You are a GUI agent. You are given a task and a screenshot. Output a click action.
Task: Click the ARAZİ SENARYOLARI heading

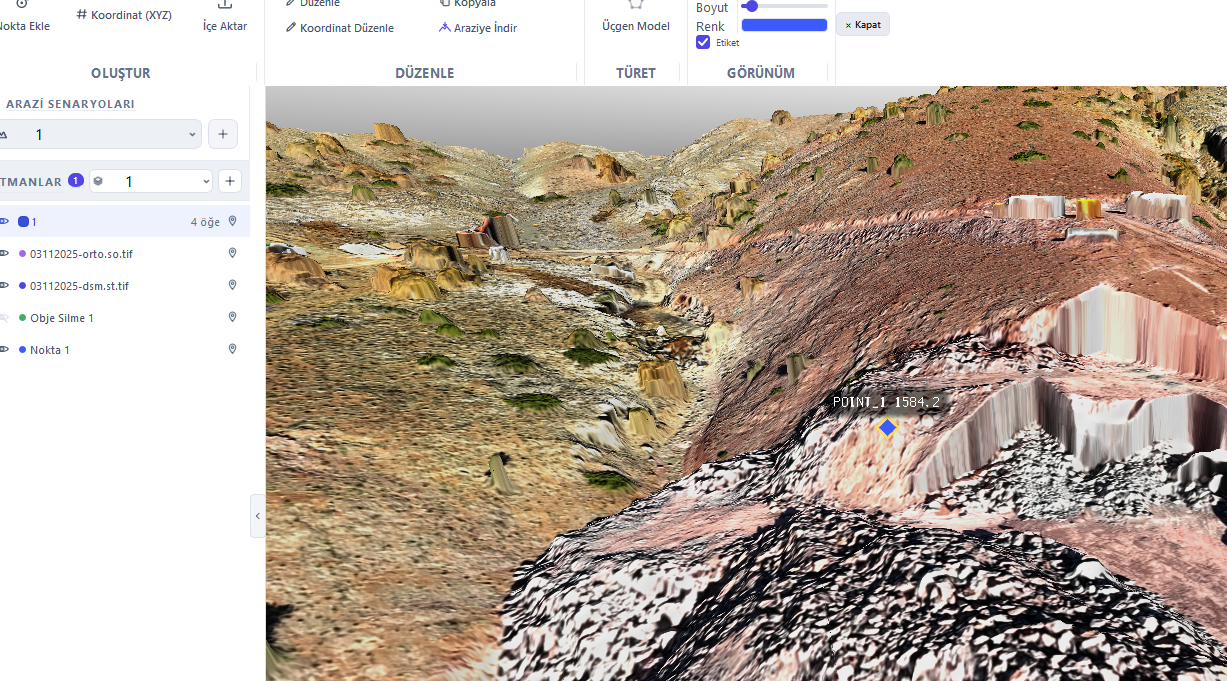(x=70, y=104)
